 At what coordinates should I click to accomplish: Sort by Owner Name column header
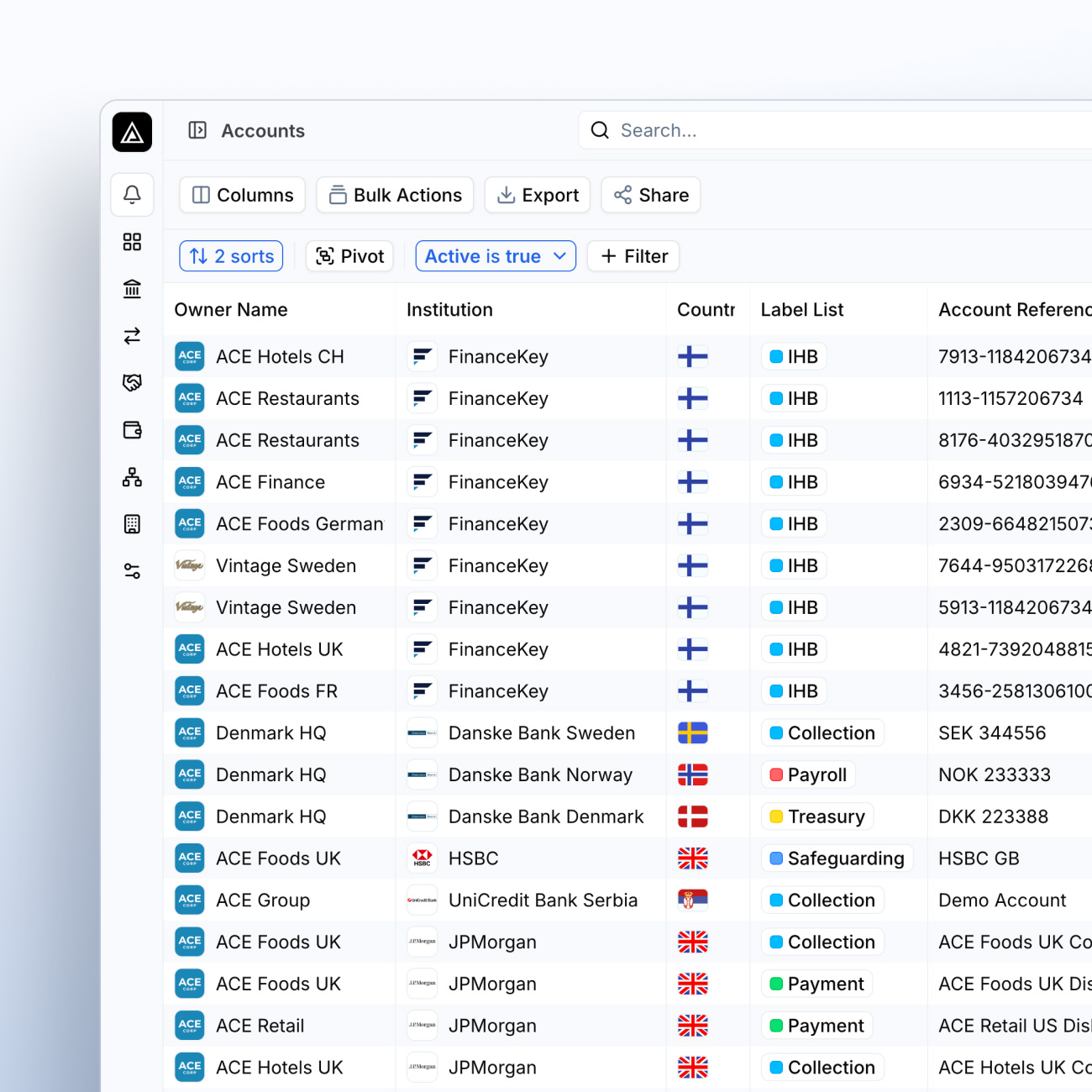coord(231,310)
